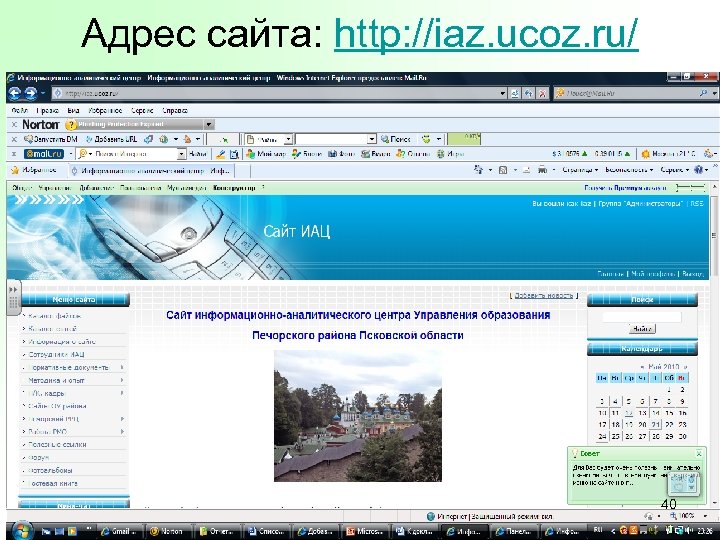Click the weather sun icon in Mail.ru toolbar
Viewport: 720px width, 540px height.
coord(646,154)
